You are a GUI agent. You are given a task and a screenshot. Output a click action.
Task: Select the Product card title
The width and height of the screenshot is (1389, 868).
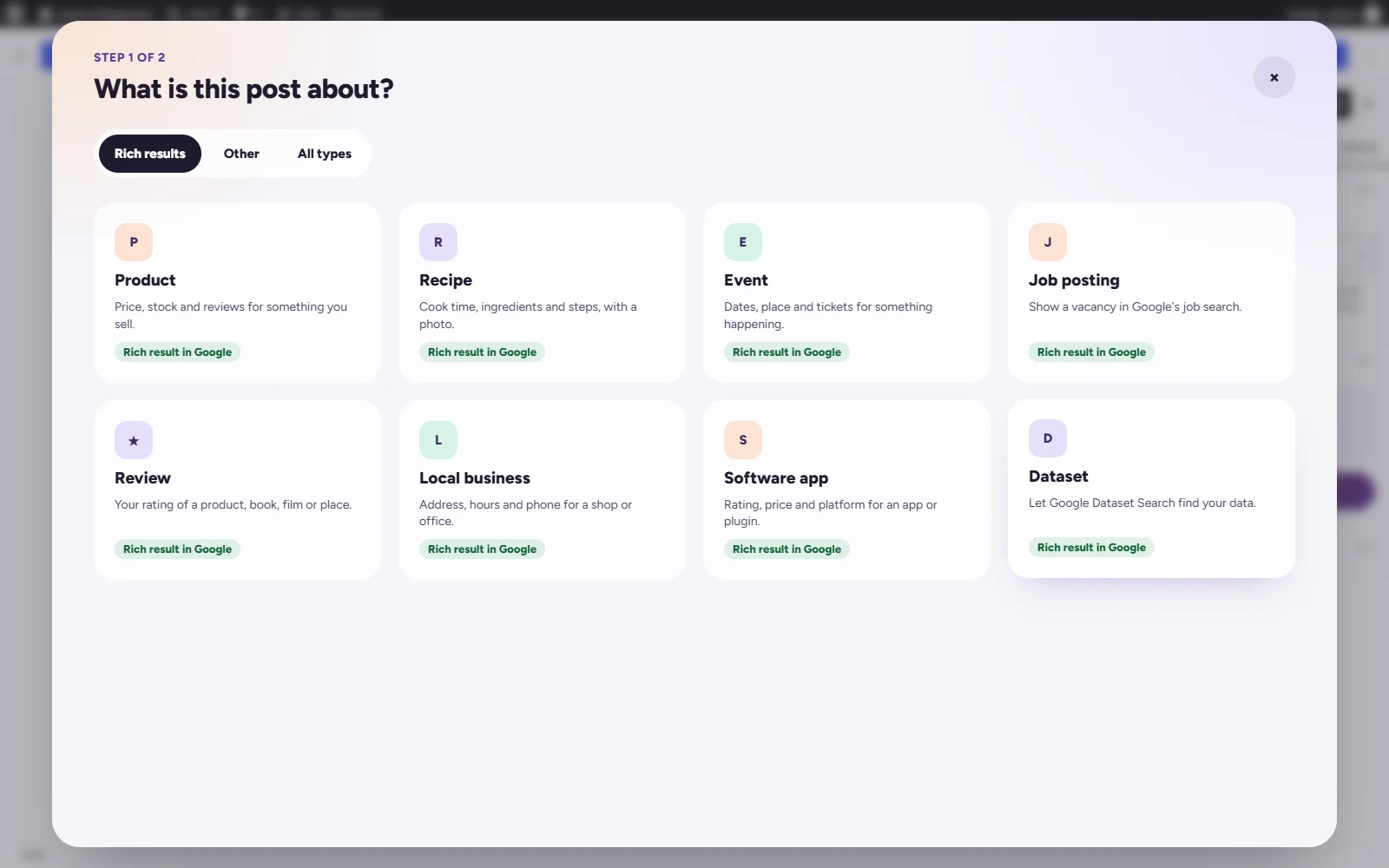pyautogui.click(x=145, y=280)
